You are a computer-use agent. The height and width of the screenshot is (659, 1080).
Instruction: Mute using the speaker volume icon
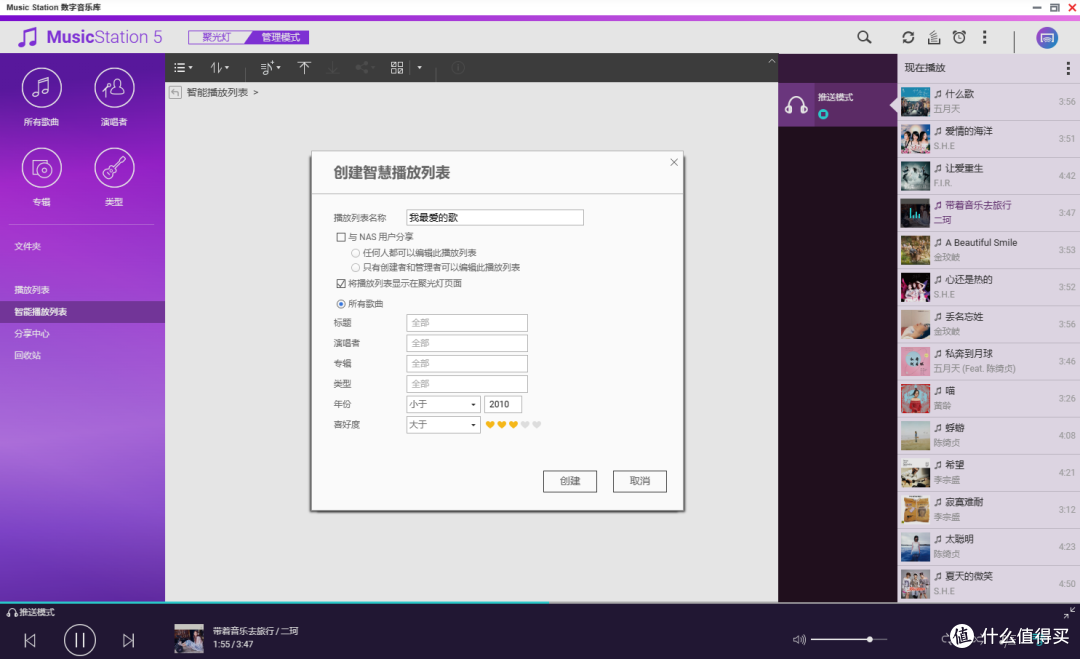(799, 640)
